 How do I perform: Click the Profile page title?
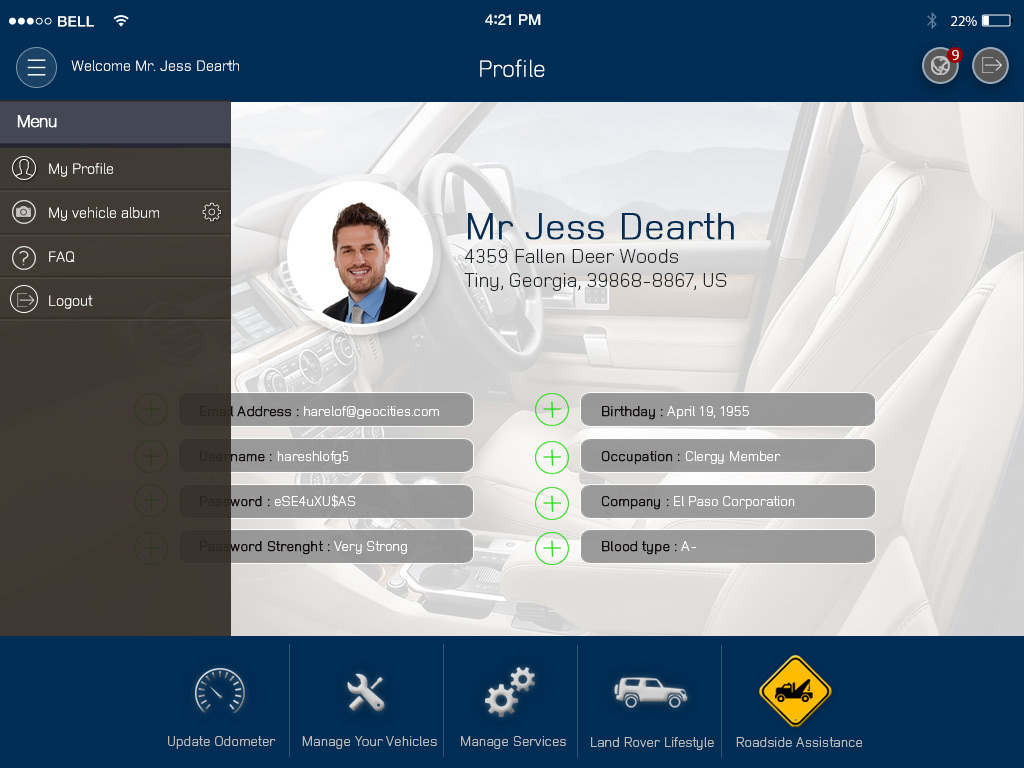tap(511, 69)
